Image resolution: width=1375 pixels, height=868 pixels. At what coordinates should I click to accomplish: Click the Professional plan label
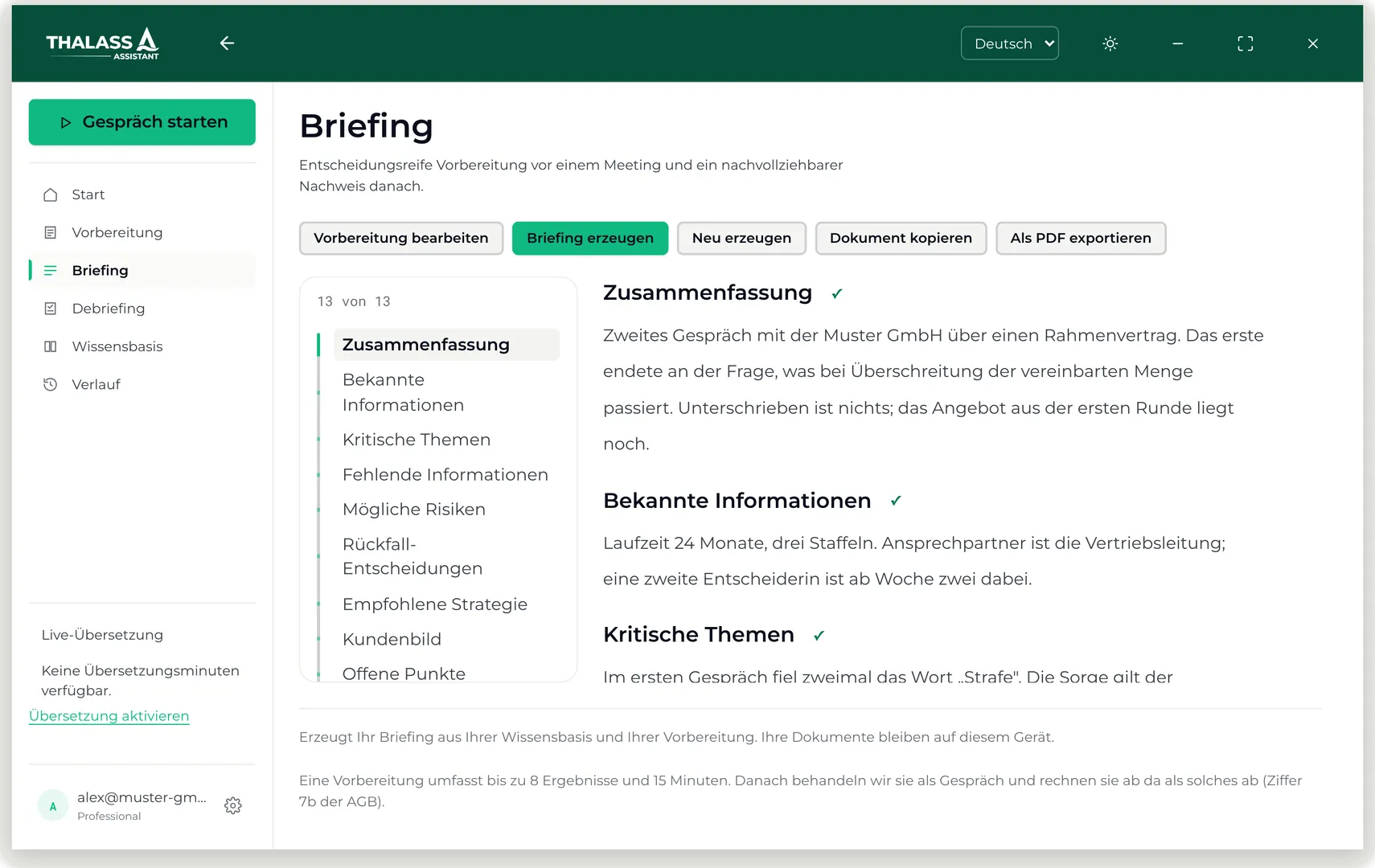click(x=109, y=816)
